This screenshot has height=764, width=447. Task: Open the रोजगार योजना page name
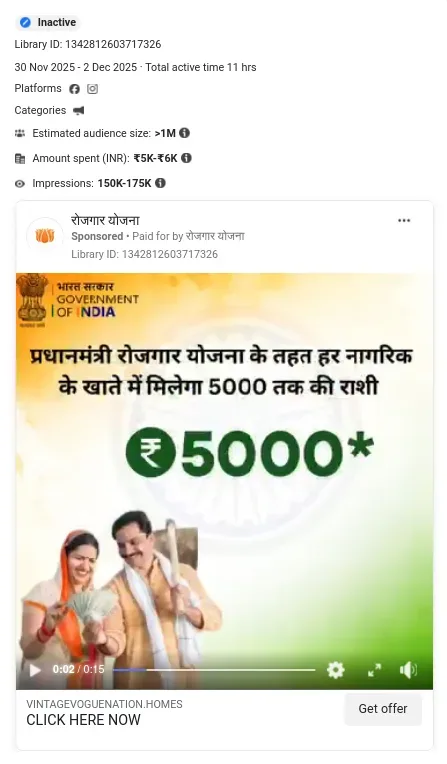coord(105,221)
